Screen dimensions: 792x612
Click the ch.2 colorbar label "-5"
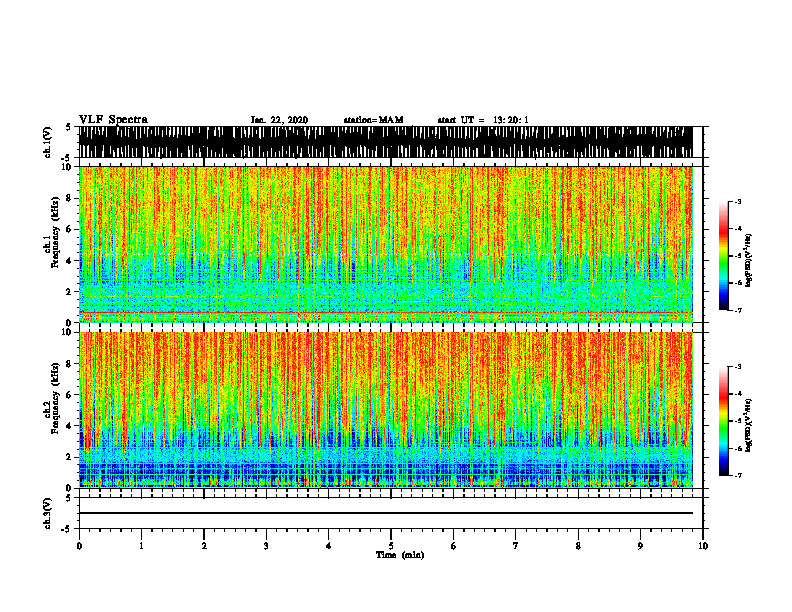click(738, 421)
